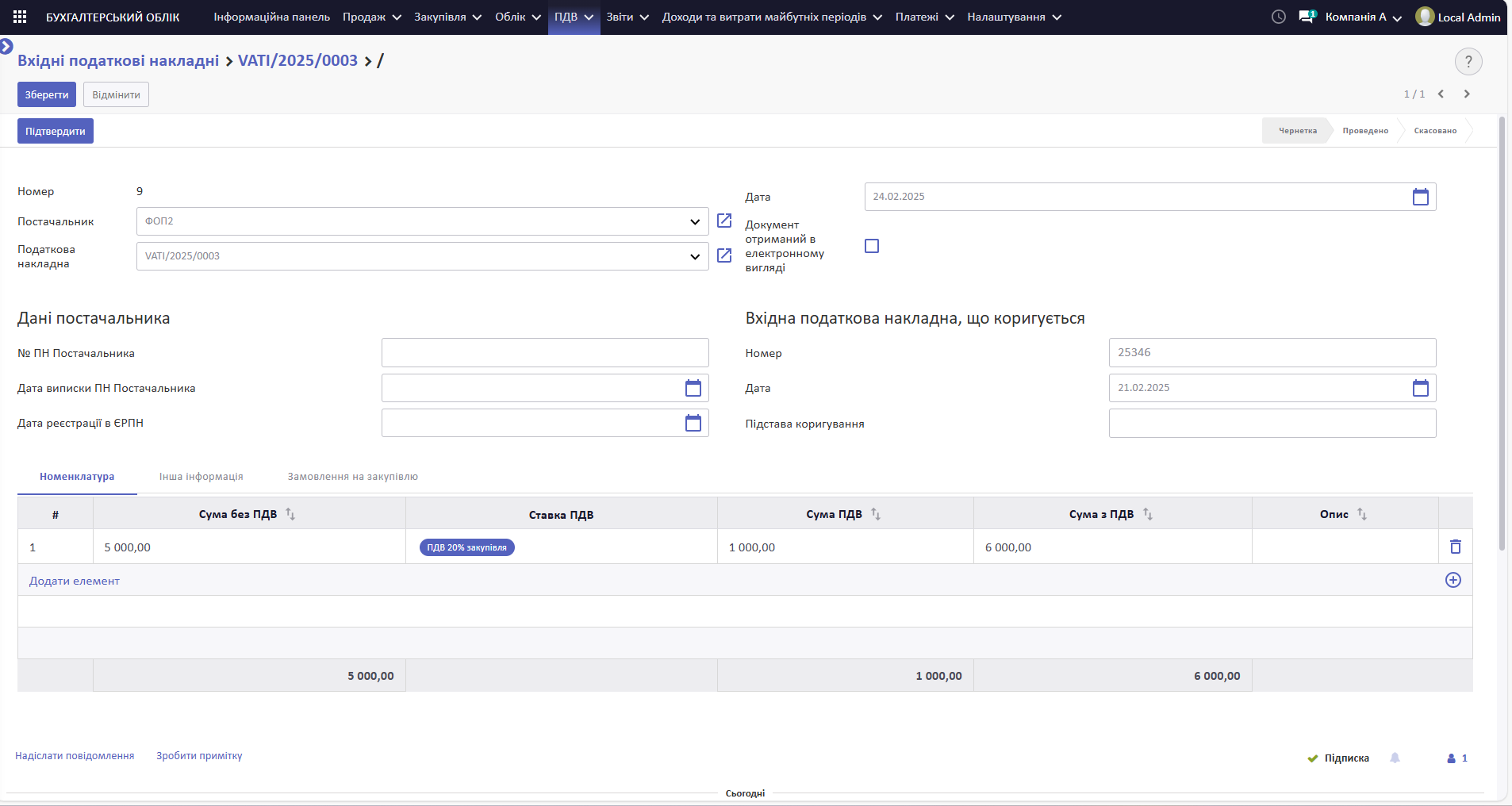The height and width of the screenshot is (806, 1512).
Task: Click БУХГАЛТЕРСЬКИЙ ОБЛІК app title
Action: [x=113, y=17]
